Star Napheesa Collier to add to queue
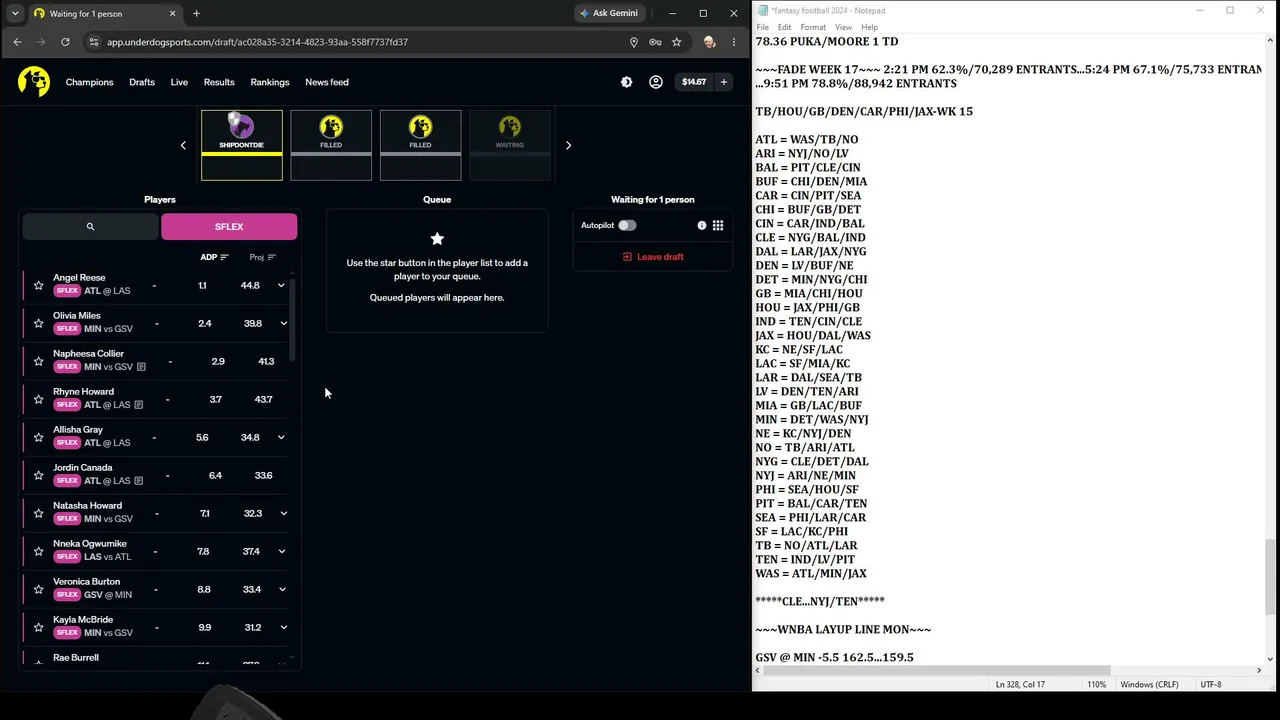Viewport: 1280px width, 720px height. [39, 361]
